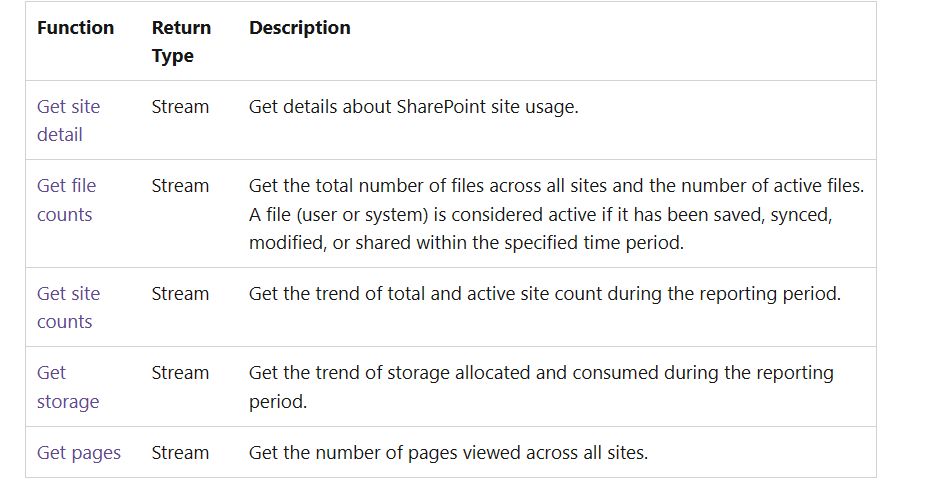Click Stream in the Get file counts row
The height and width of the screenshot is (483, 939).
180,185
